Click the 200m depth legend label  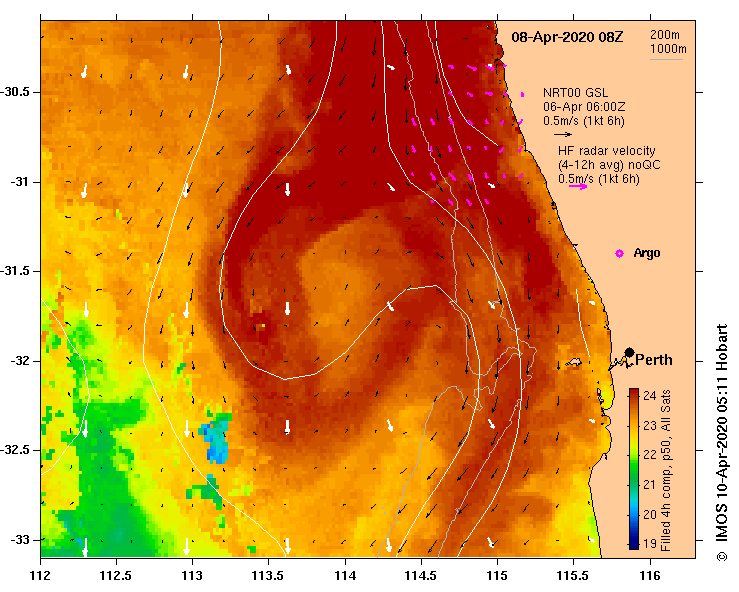coord(665,35)
